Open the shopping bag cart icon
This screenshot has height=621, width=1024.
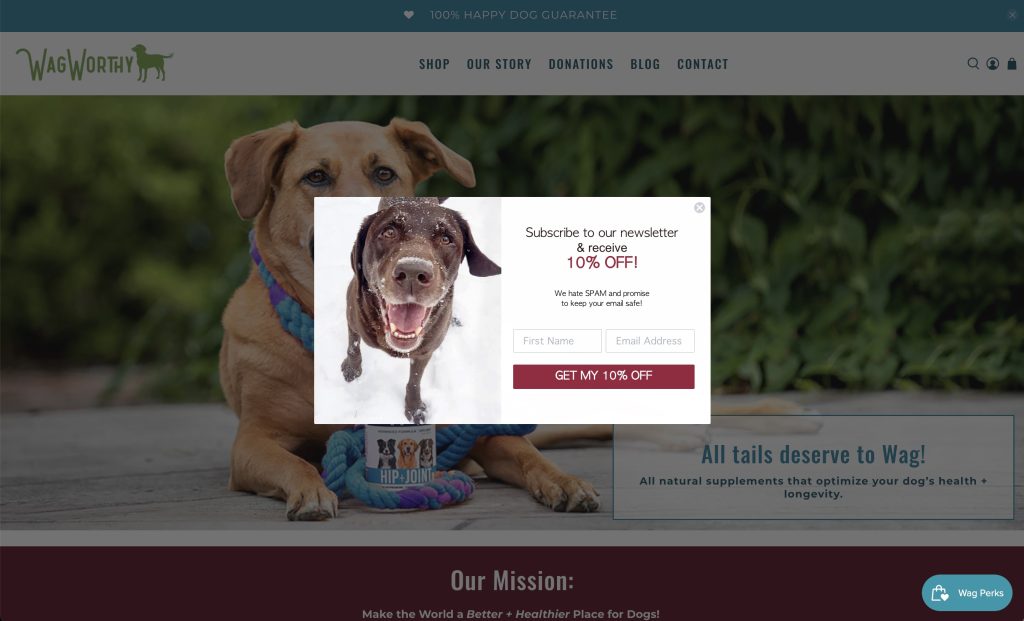coord(1012,63)
